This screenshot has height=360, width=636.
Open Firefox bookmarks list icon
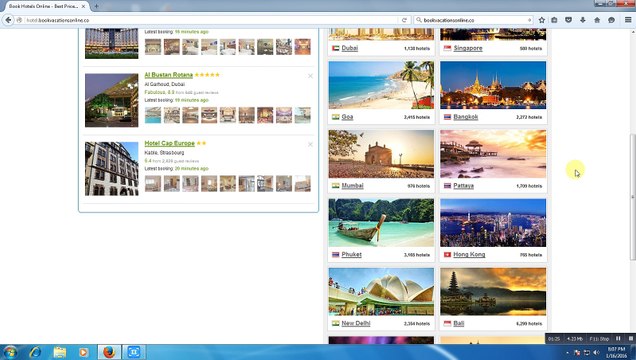click(x=554, y=20)
